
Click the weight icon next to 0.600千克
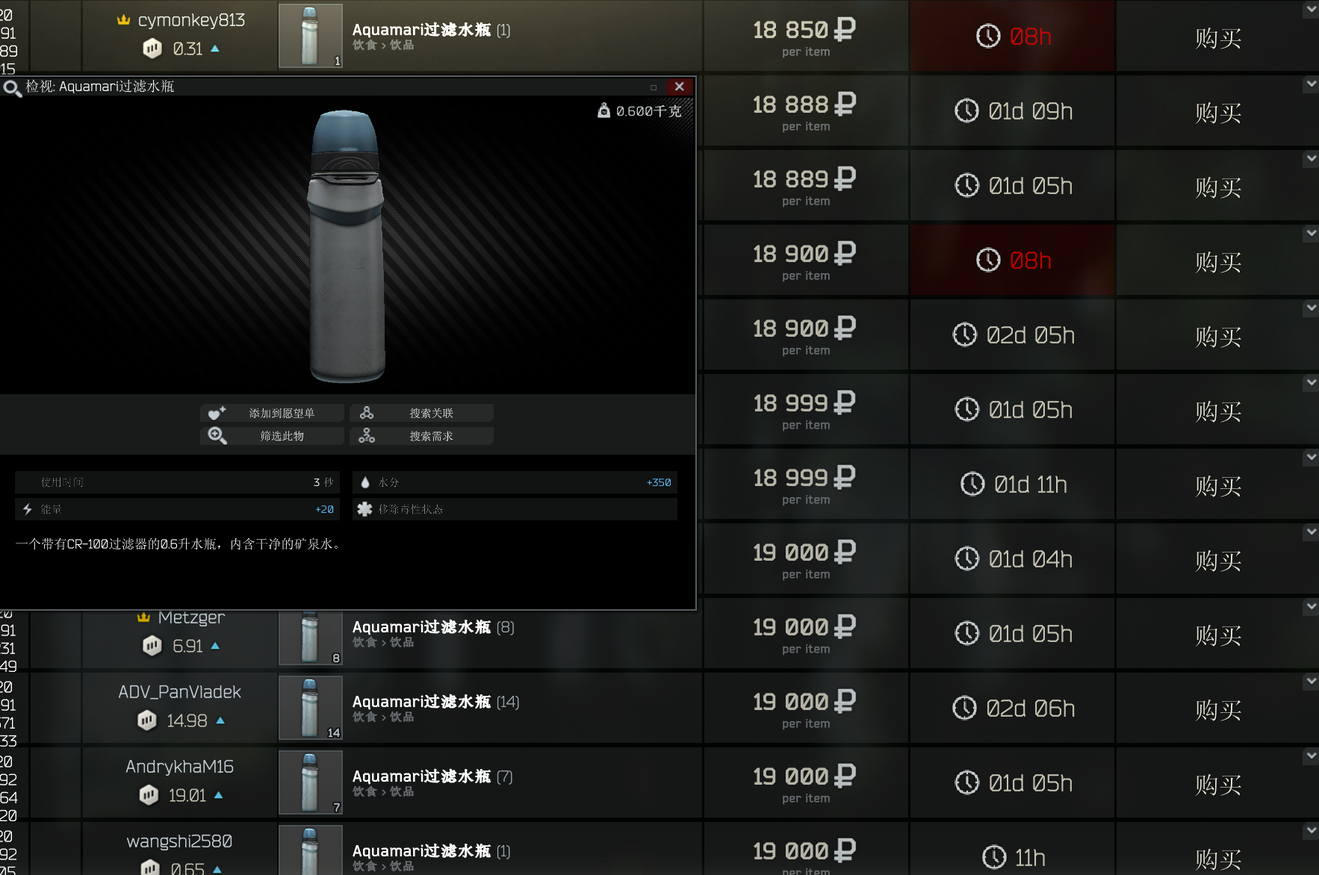click(x=603, y=111)
